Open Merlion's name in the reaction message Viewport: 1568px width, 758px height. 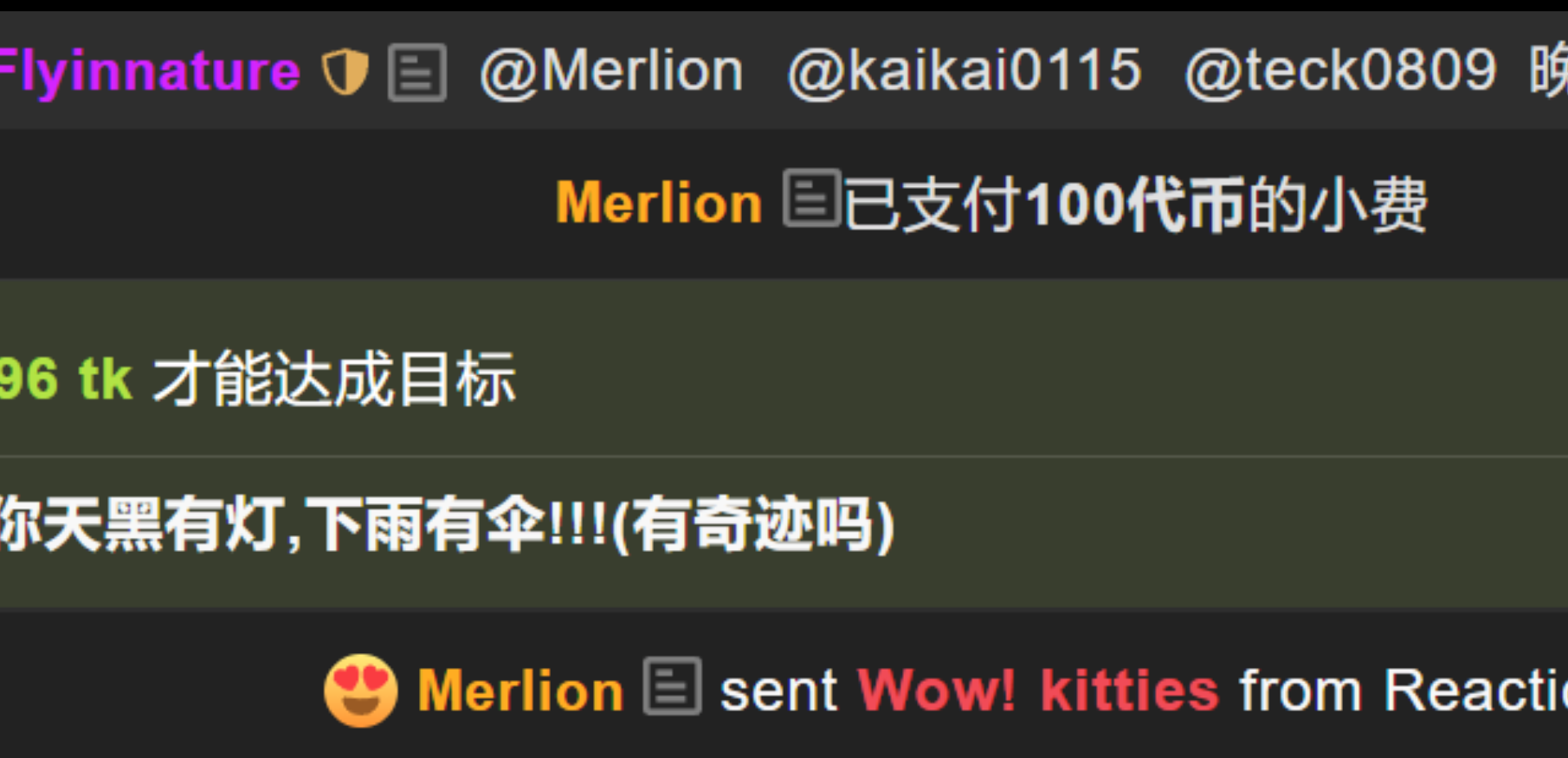coord(520,691)
